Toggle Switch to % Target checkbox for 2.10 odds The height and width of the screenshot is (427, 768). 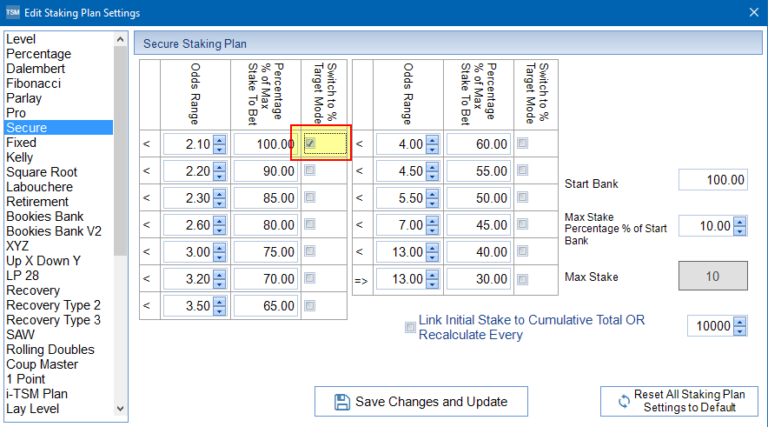(310, 144)
